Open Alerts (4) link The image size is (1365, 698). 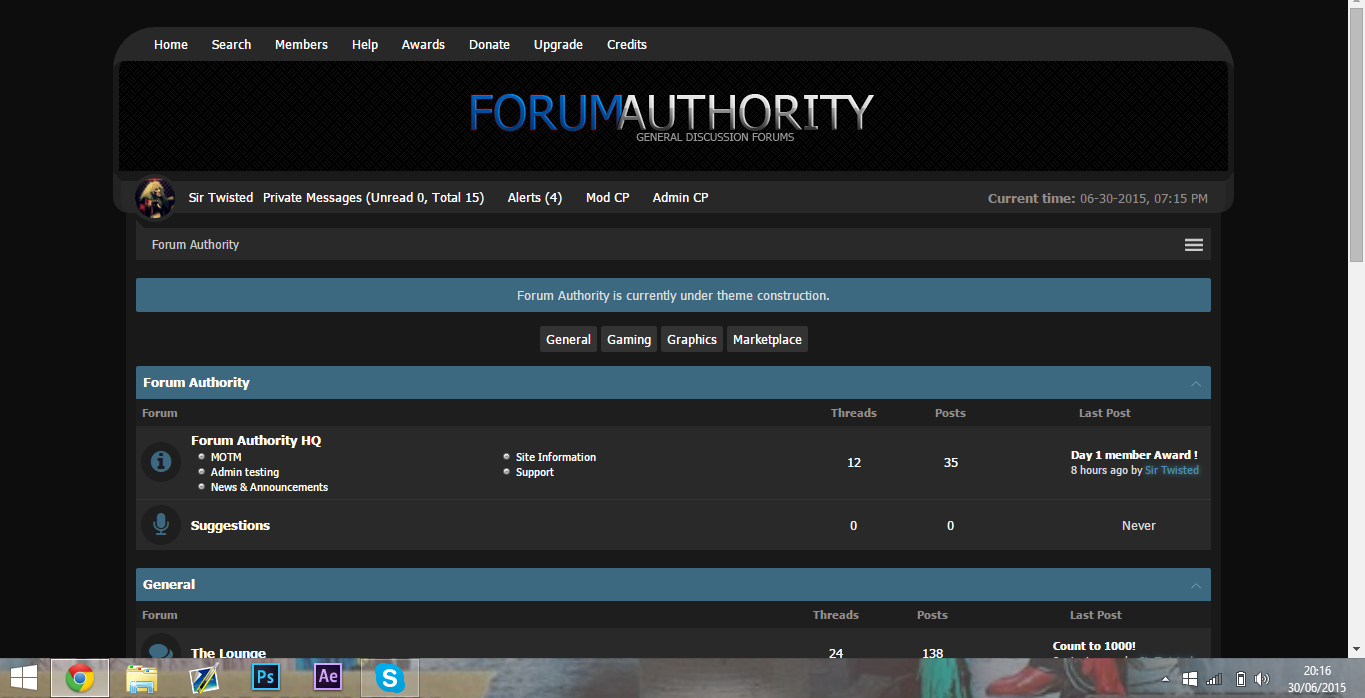point(535,198)
